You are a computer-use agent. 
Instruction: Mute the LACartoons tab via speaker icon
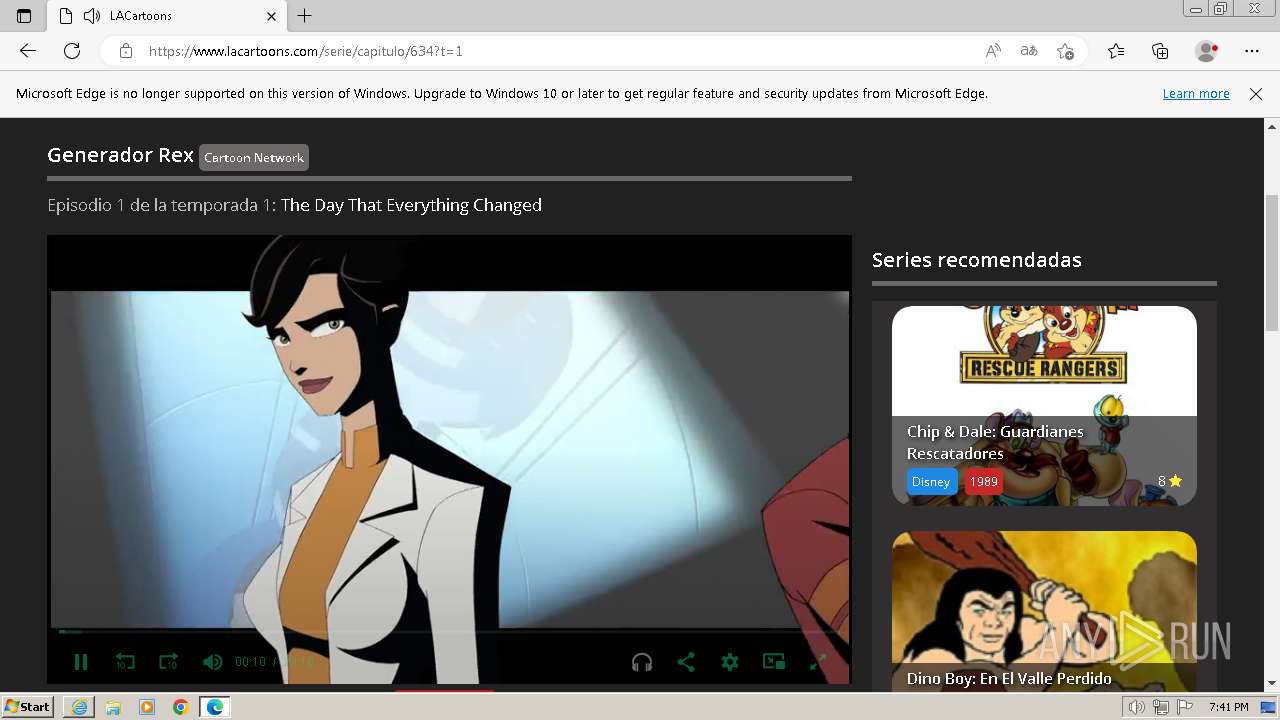tap(92, 16)
